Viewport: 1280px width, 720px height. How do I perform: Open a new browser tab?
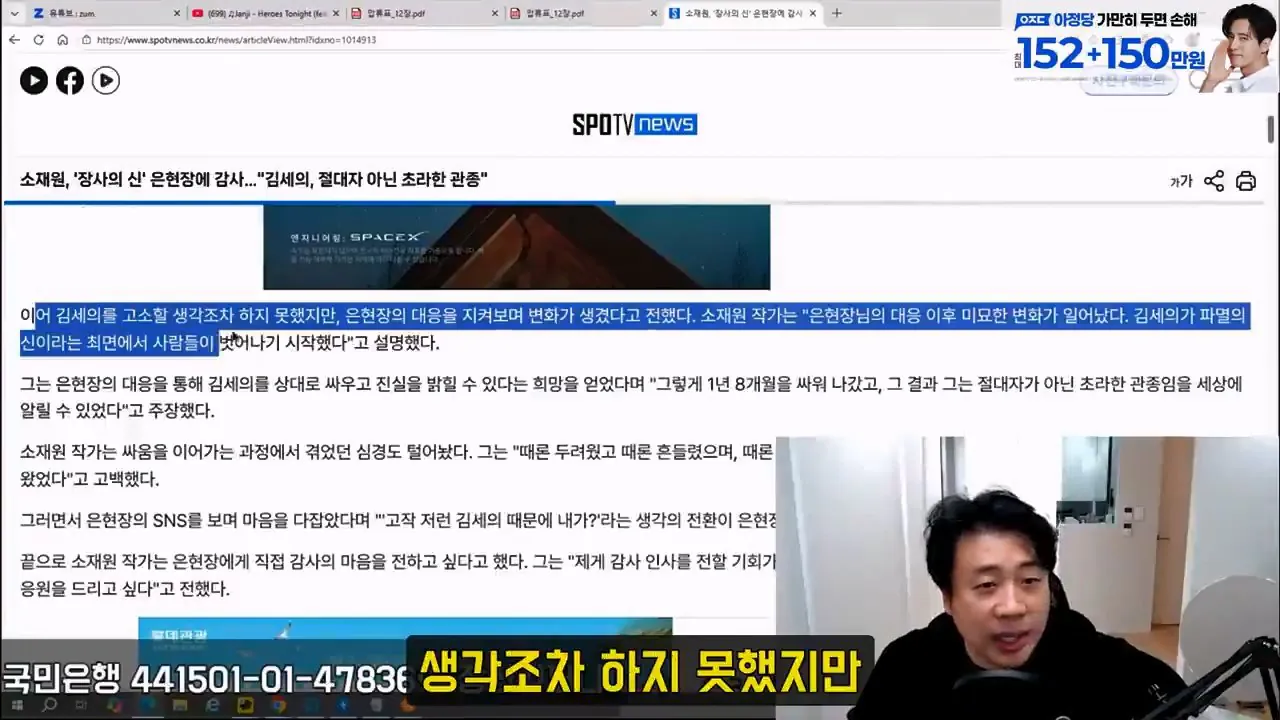point(837,13)
